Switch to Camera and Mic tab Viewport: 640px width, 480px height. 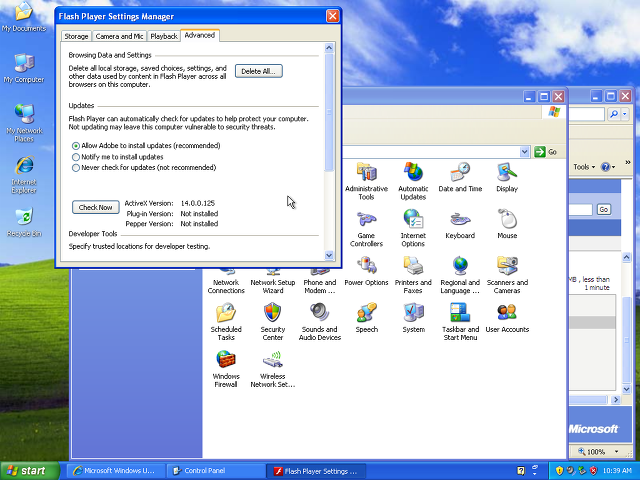pos(119,36)
